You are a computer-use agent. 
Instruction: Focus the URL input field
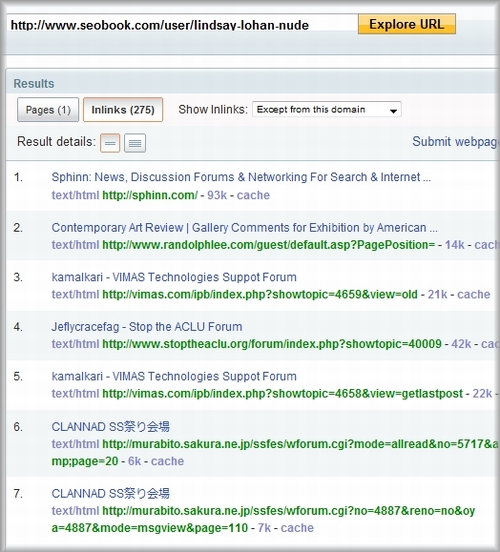(182, 25)
